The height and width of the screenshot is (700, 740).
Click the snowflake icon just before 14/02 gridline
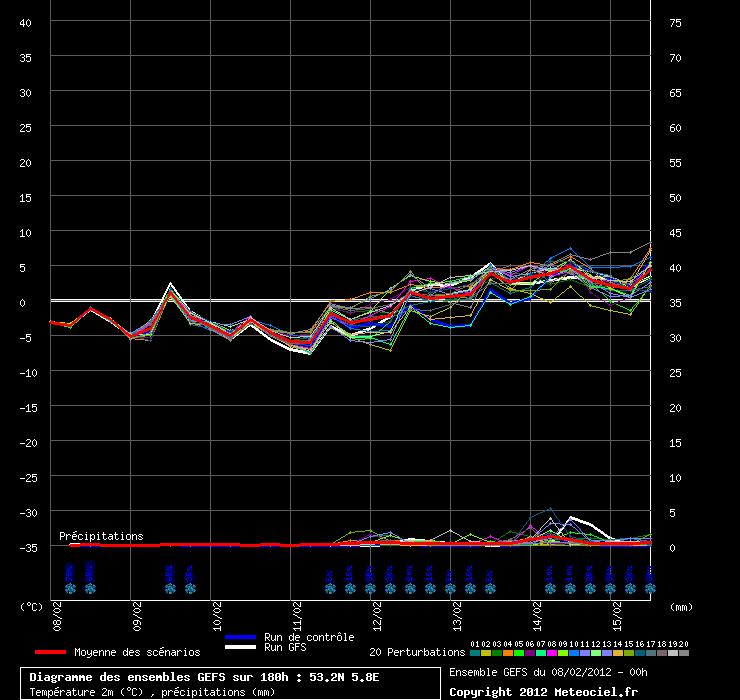[490, 589]
